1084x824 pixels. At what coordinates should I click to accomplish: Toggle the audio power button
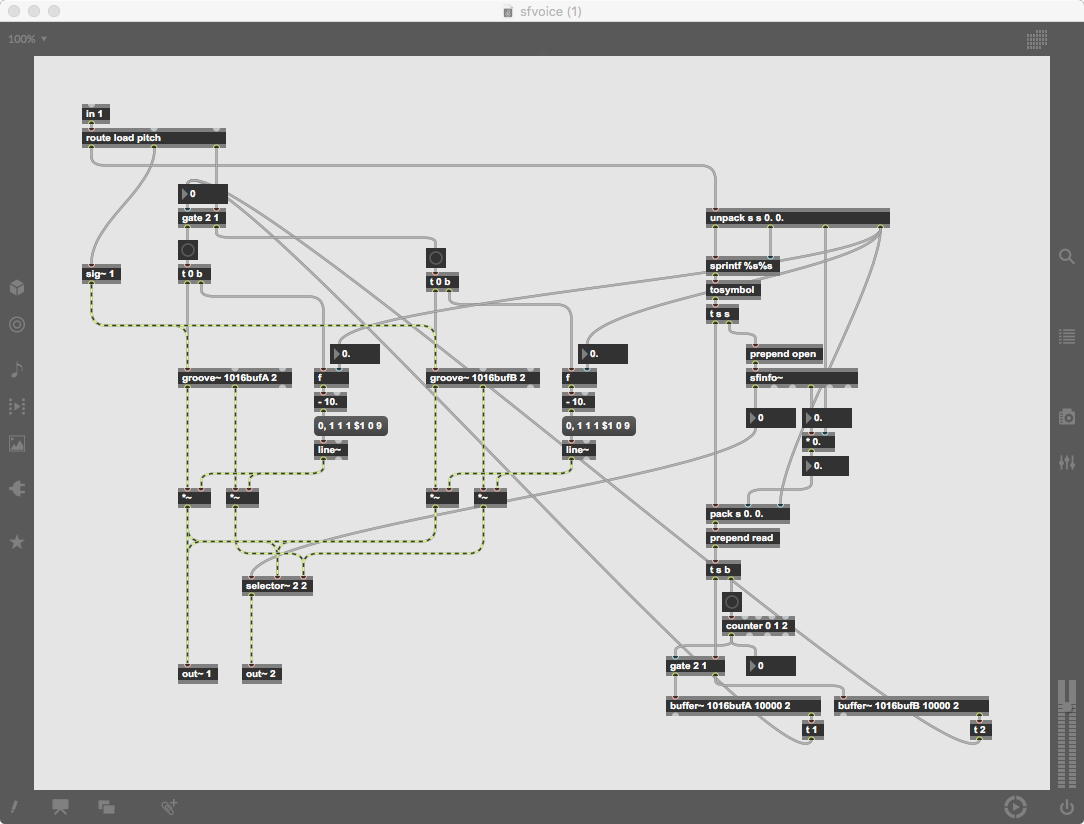pos(1067,807)
